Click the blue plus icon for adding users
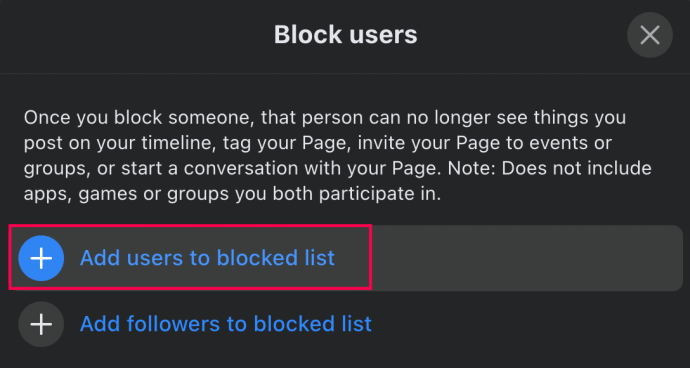Screen dimensions: 690x368 41,258
